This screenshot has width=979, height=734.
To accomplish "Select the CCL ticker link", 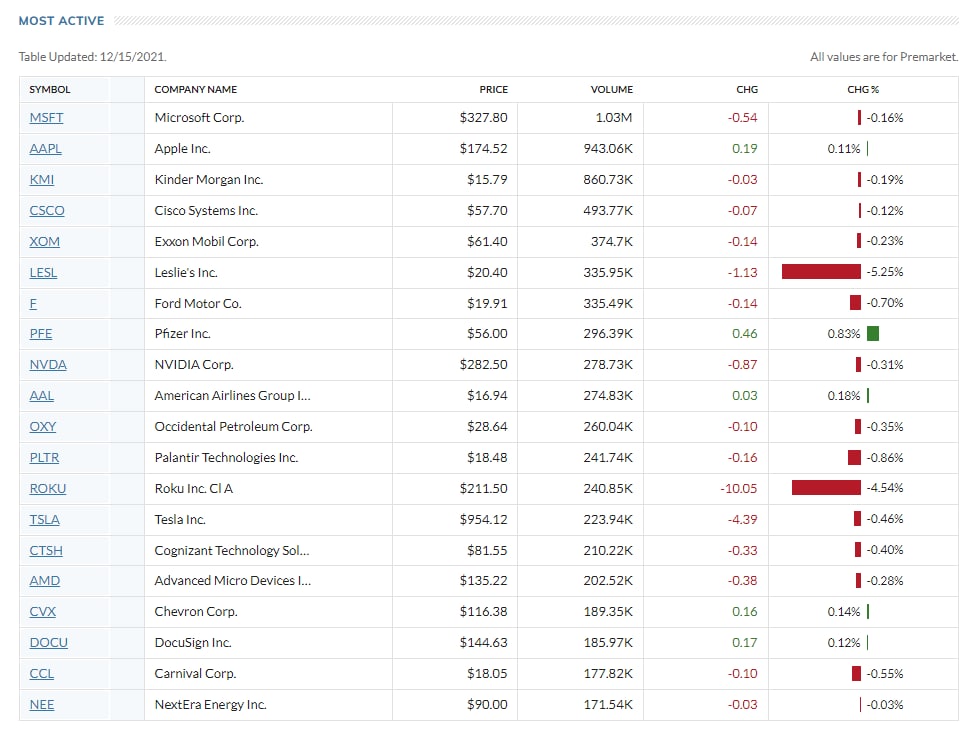I will coord(42,673).
